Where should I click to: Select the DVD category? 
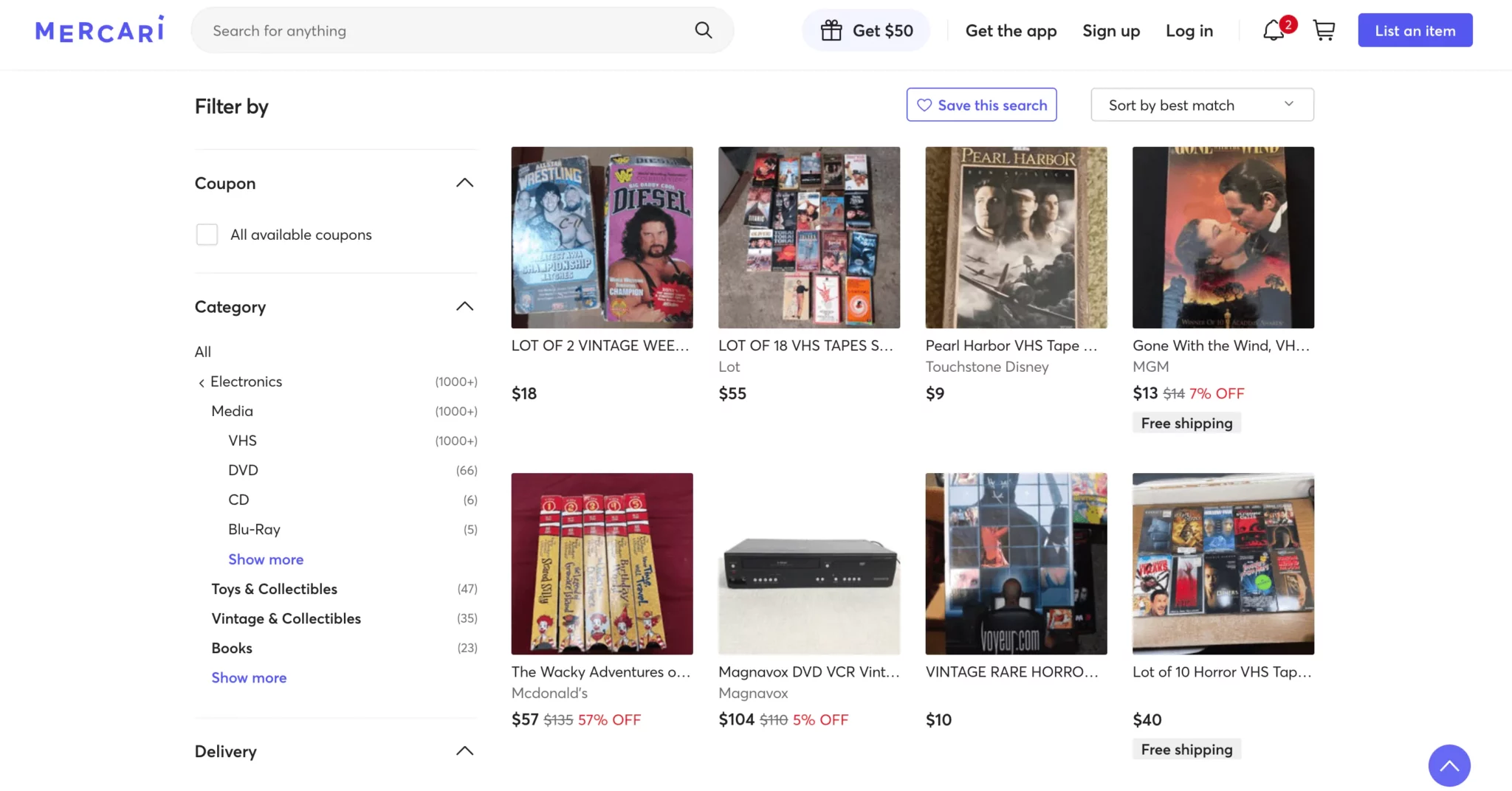point(243,470)
